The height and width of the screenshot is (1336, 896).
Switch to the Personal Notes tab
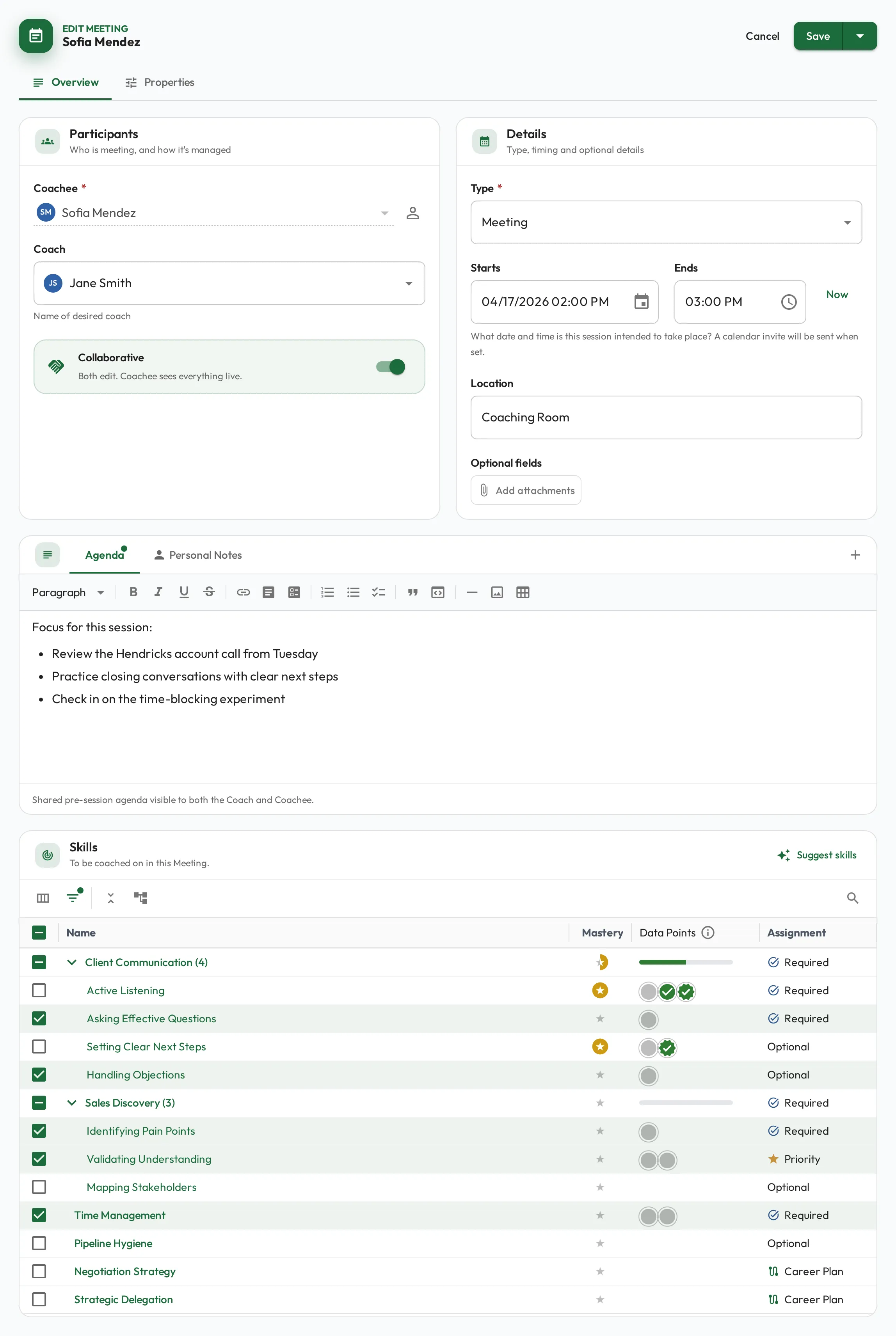tap(198, 554)
